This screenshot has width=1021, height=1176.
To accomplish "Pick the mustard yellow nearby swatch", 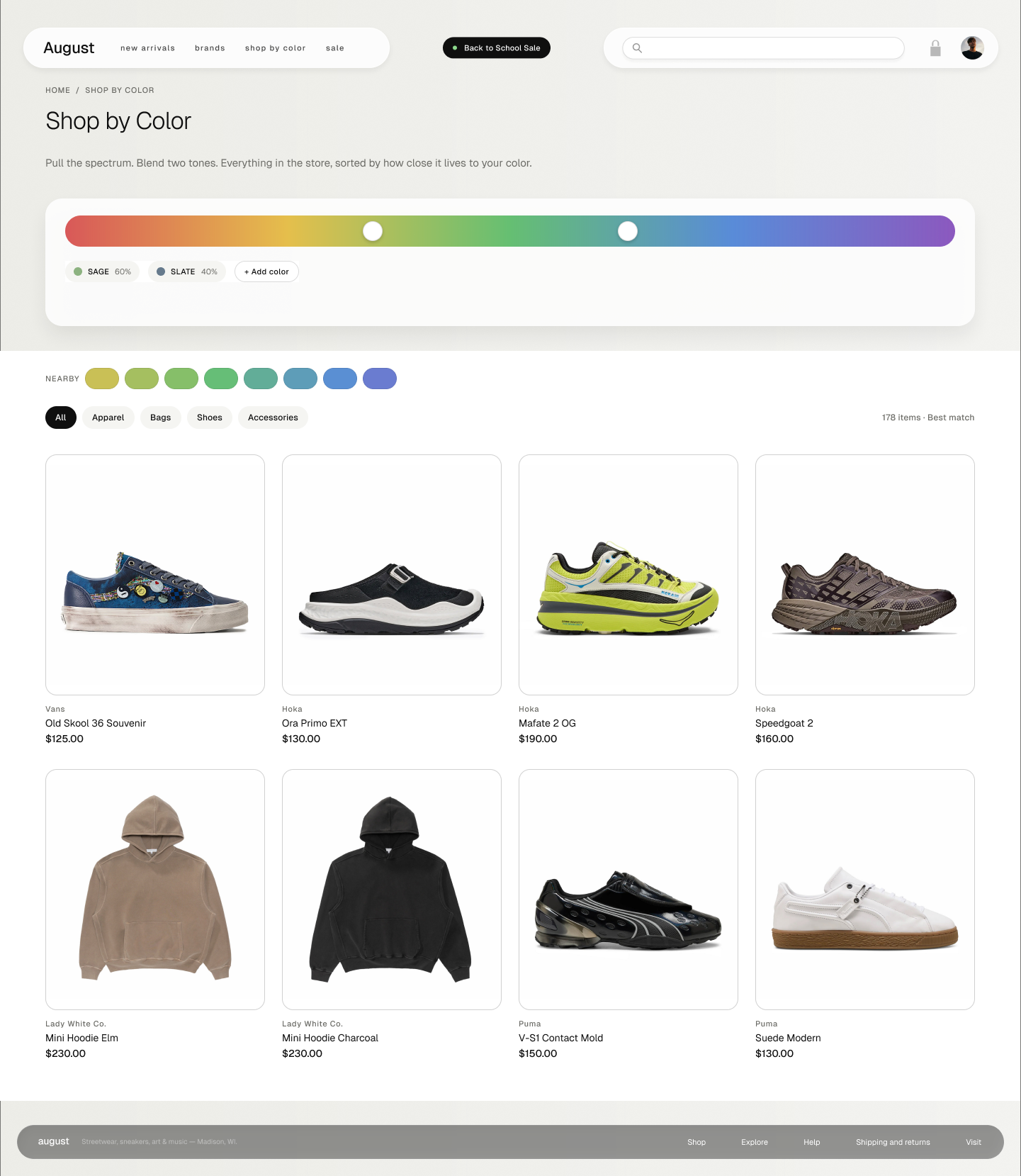I will [102, 379].
